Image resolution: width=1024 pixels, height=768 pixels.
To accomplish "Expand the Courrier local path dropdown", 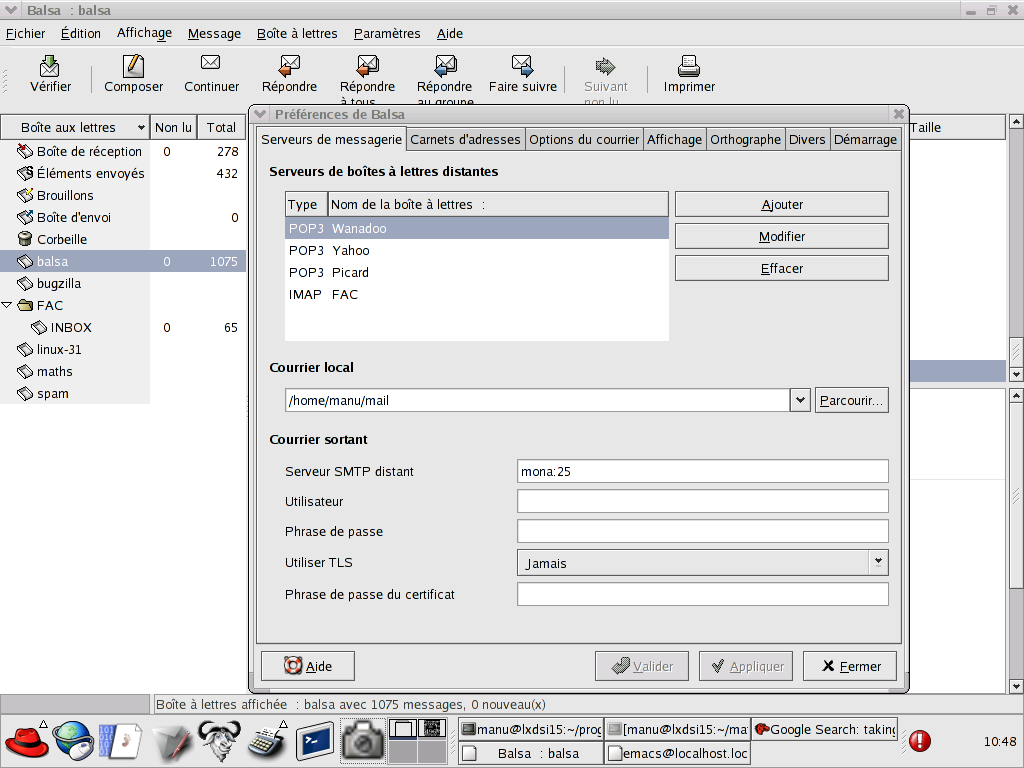I will 800,400.
